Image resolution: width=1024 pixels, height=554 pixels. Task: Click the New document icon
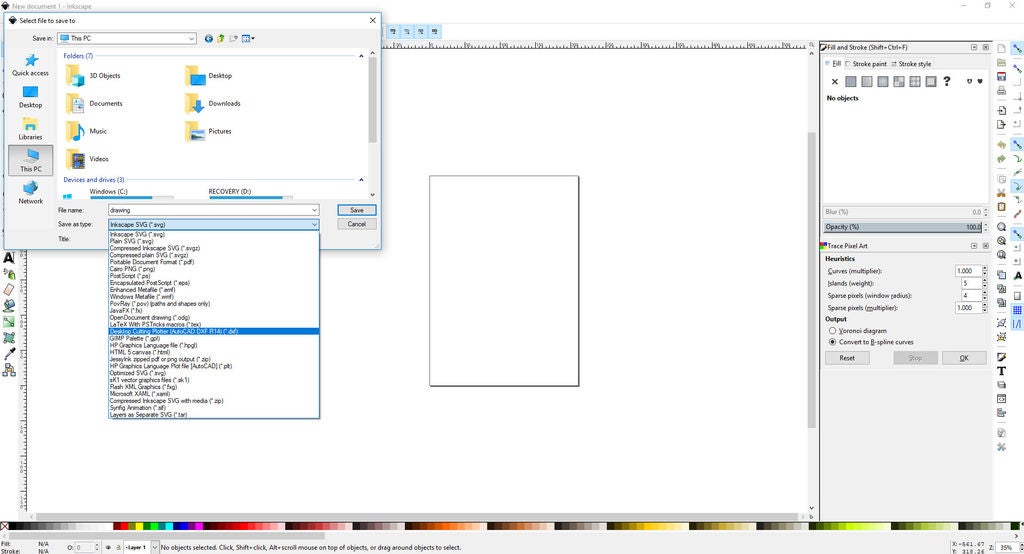1001,49
